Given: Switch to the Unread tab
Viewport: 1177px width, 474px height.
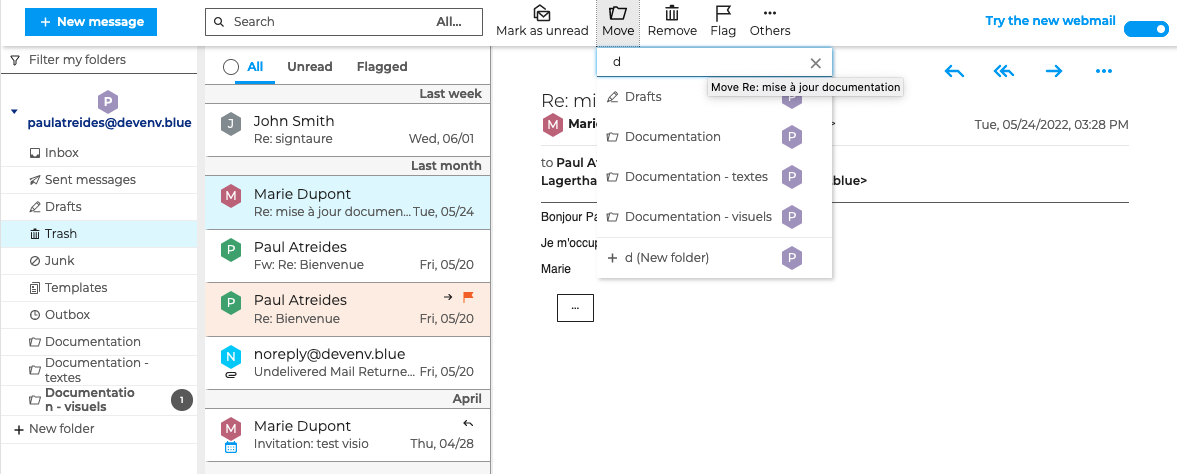Looking at the screenshot, I should point(309,67).
